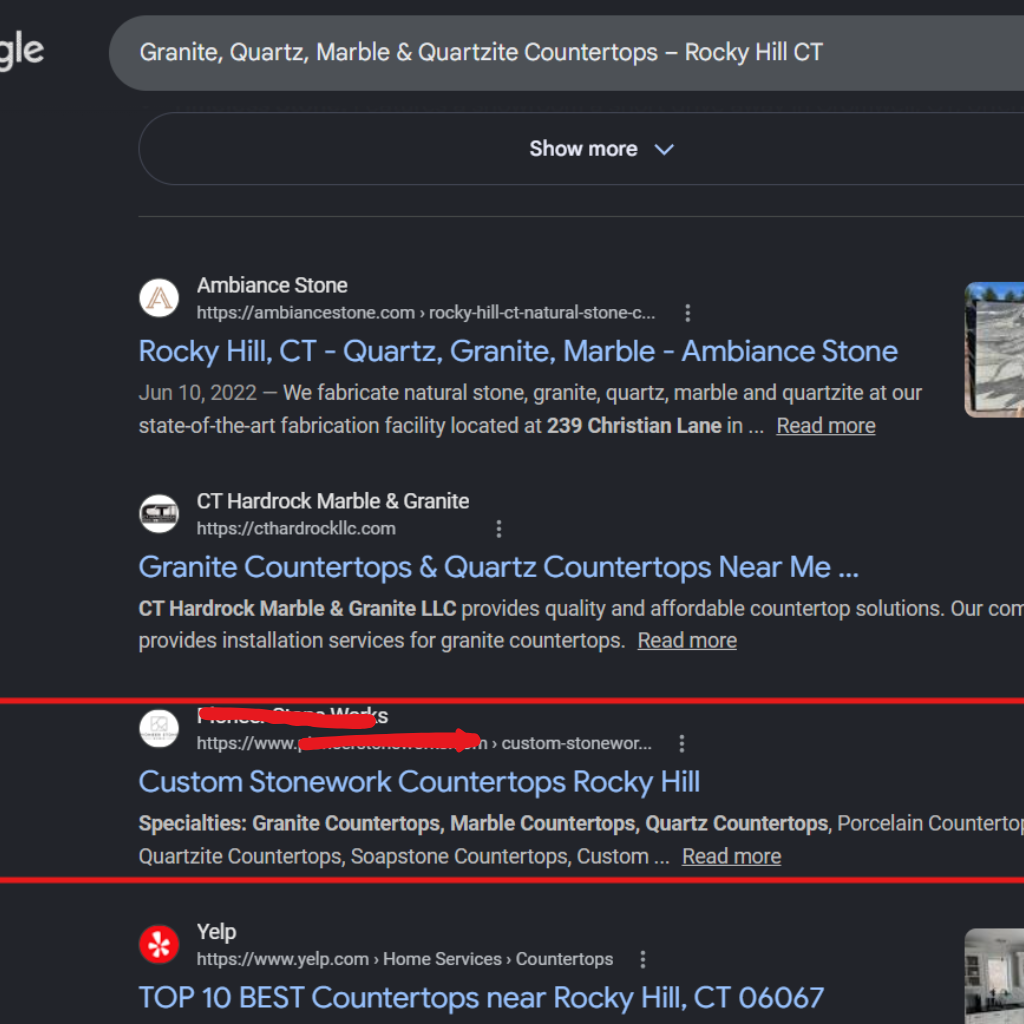Image resolution: width=1024 pixels, height=1024 pixels.
Task: Open TOP 10 BEST Countertops near Rocky Hill link
Action: pyautogui.click(x=481, y=997)
